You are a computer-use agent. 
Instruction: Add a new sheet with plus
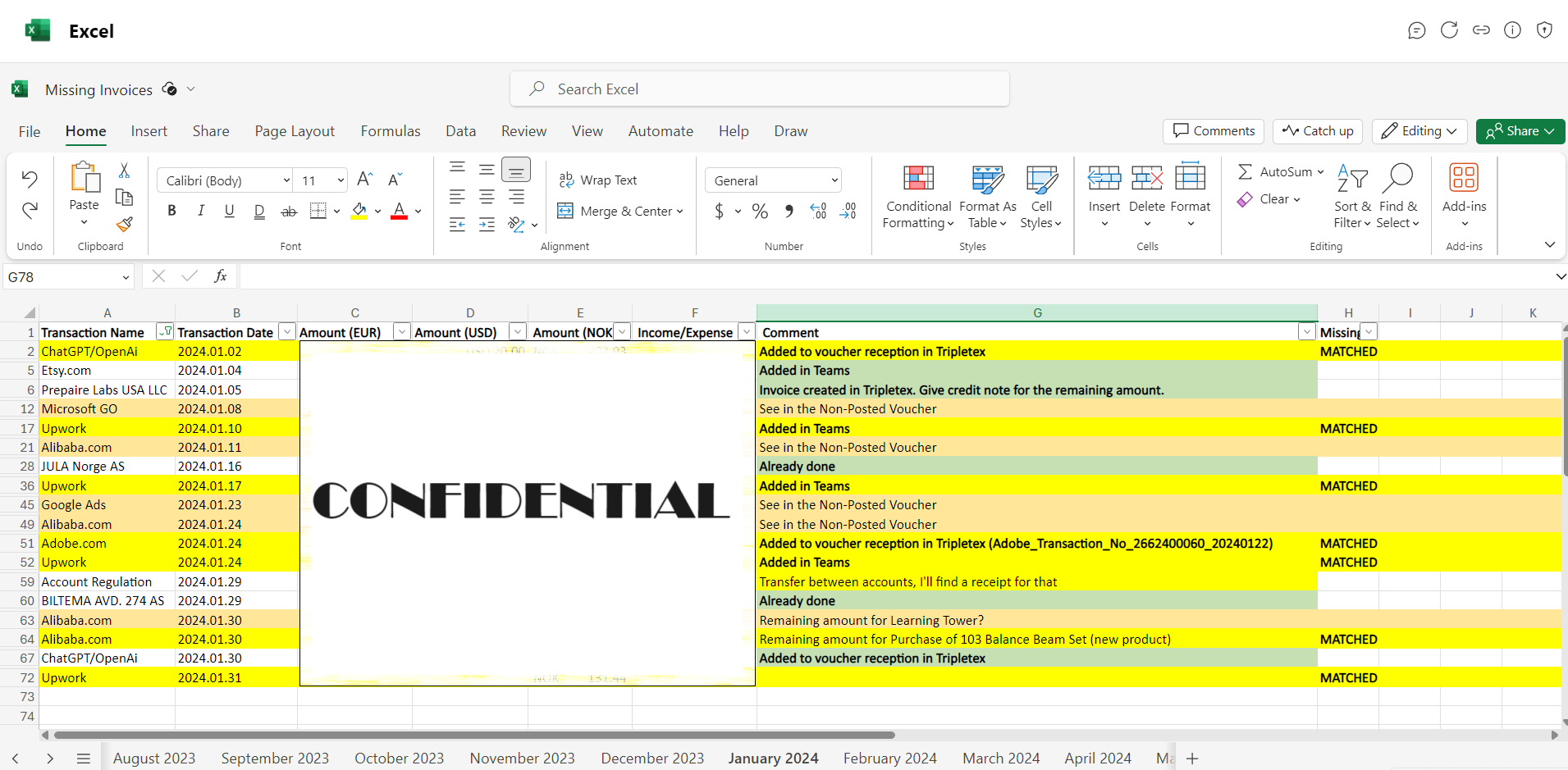[1192, 759]
